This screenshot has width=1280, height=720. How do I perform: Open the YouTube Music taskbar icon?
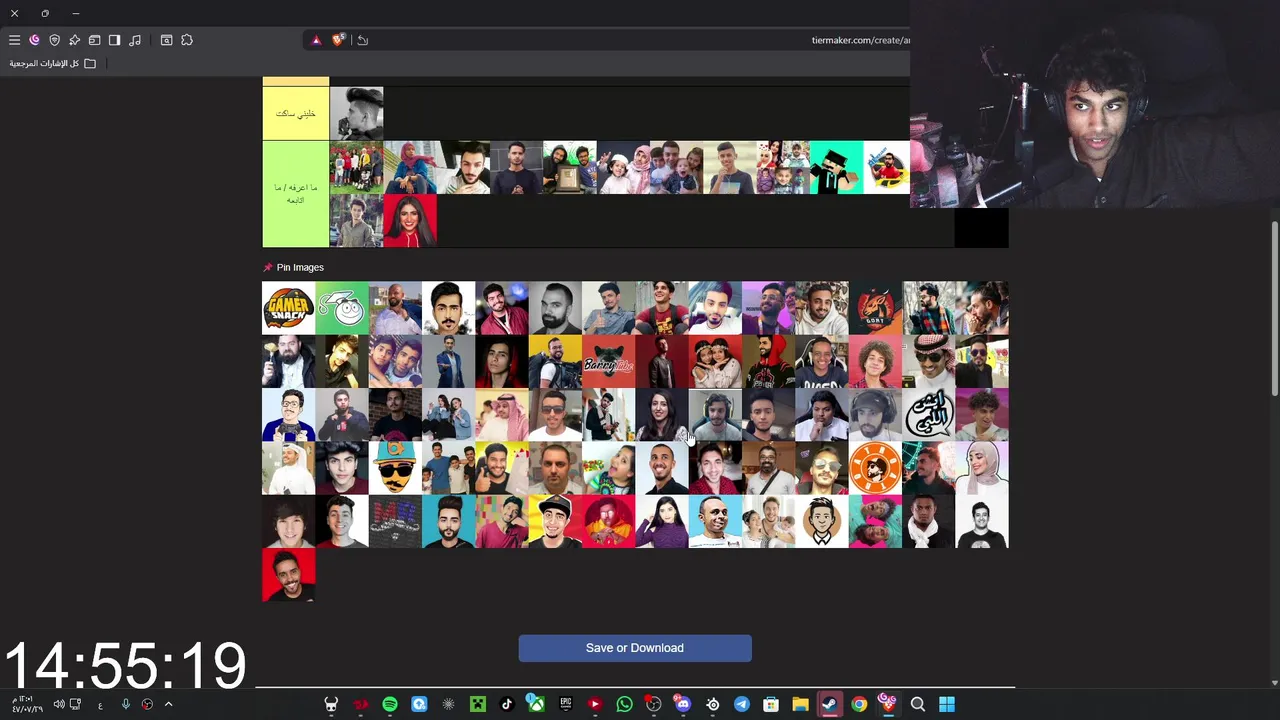(595, 704)
